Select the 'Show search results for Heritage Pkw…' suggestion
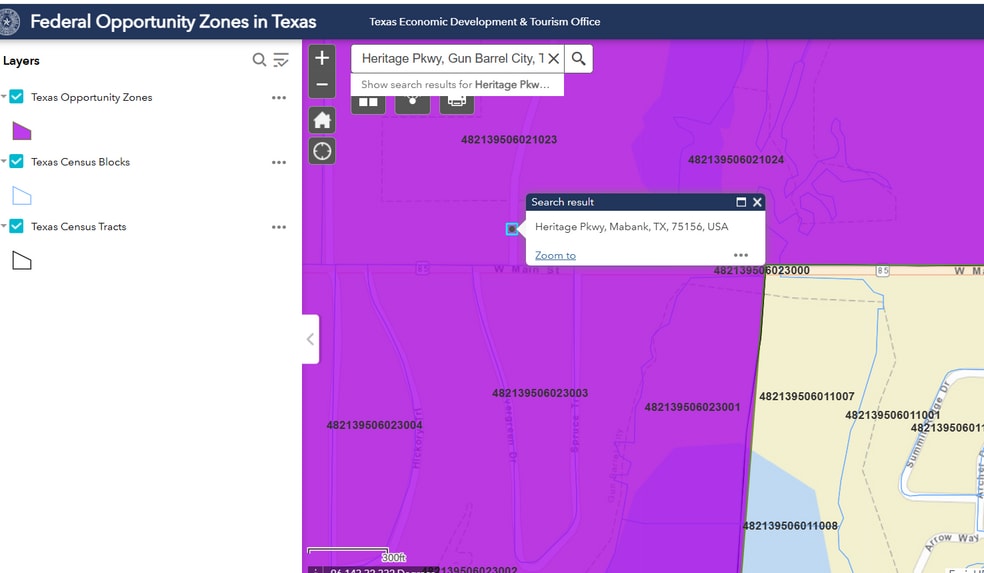This screenshot has width=984, height=573. coord(456,85)
